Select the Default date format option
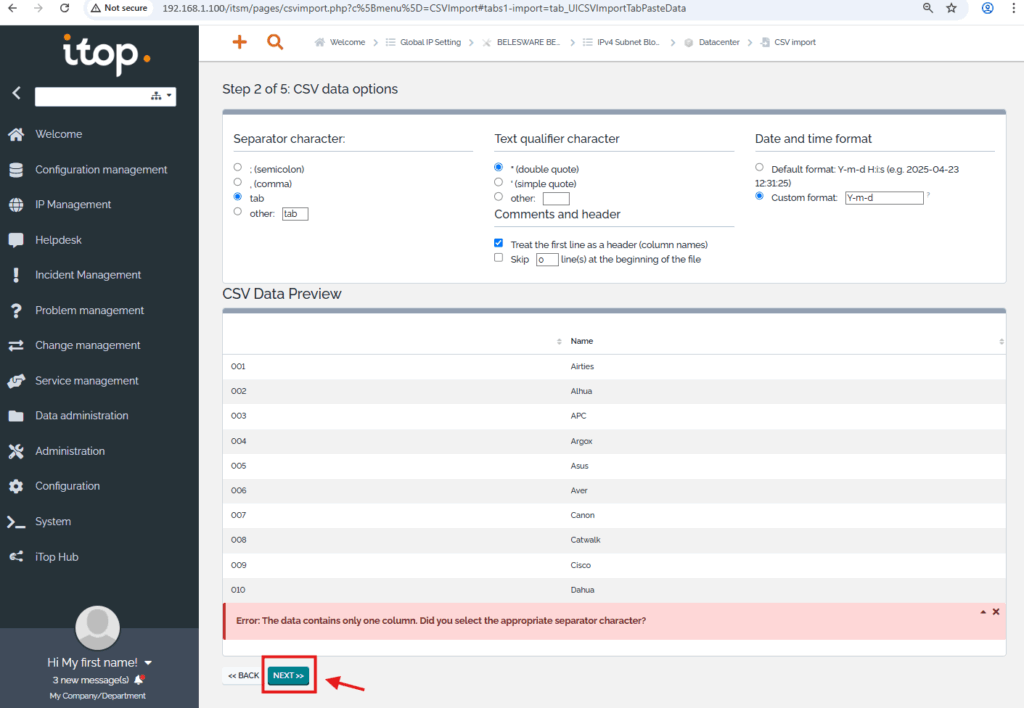This screenshot has height=708, width=1024. coord(760,168)
